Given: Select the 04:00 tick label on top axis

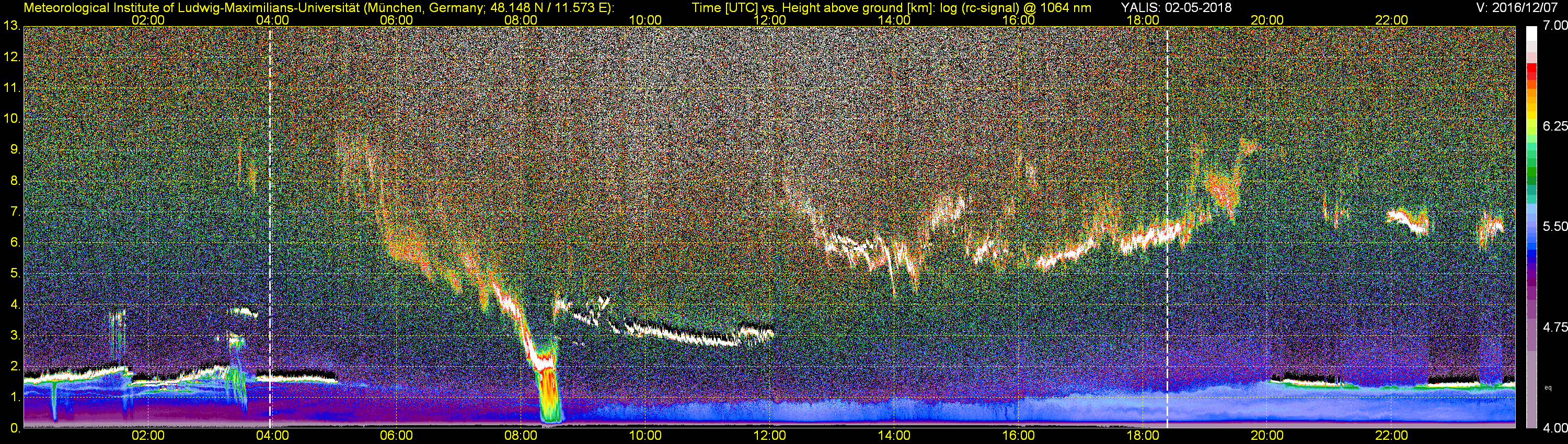Looking at the screenshot, I should (272, 20).
